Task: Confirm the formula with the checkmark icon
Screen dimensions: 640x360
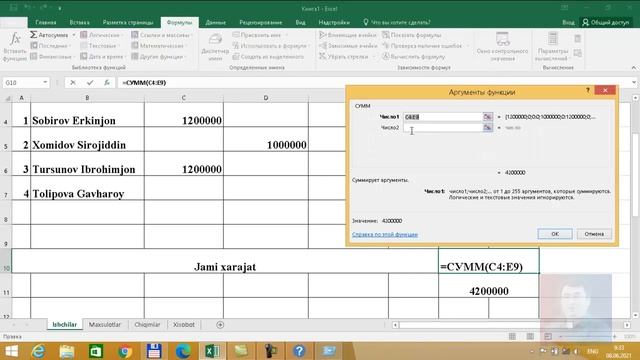Action: pos(90,82)
